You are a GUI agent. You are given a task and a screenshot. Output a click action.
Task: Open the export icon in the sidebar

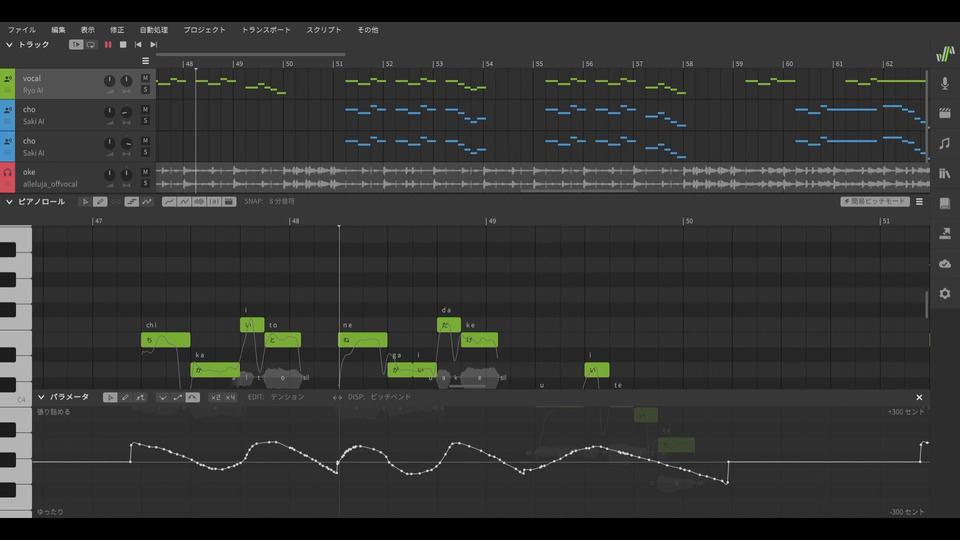[945, 233]
